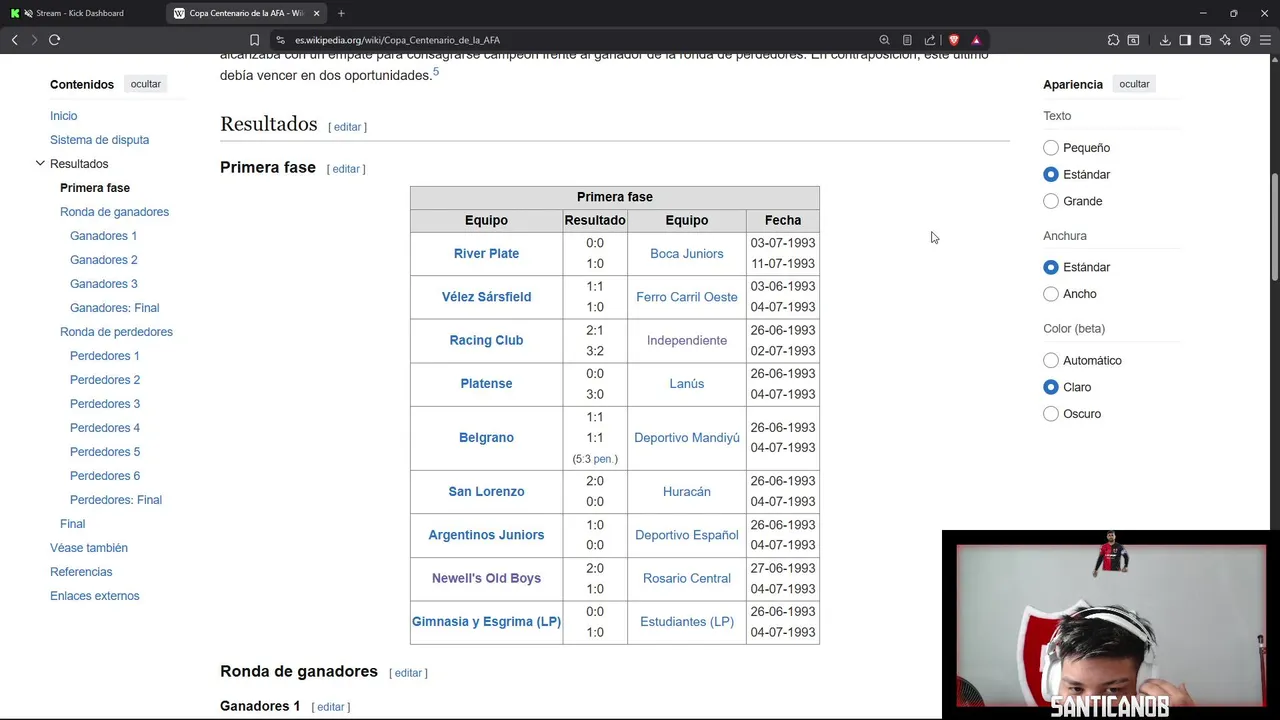Image resolution: width=1280 pixels, height=720 pixels.
Task: Open the Deportivo Mandiyú link
Action: click(x=687, y=438)
